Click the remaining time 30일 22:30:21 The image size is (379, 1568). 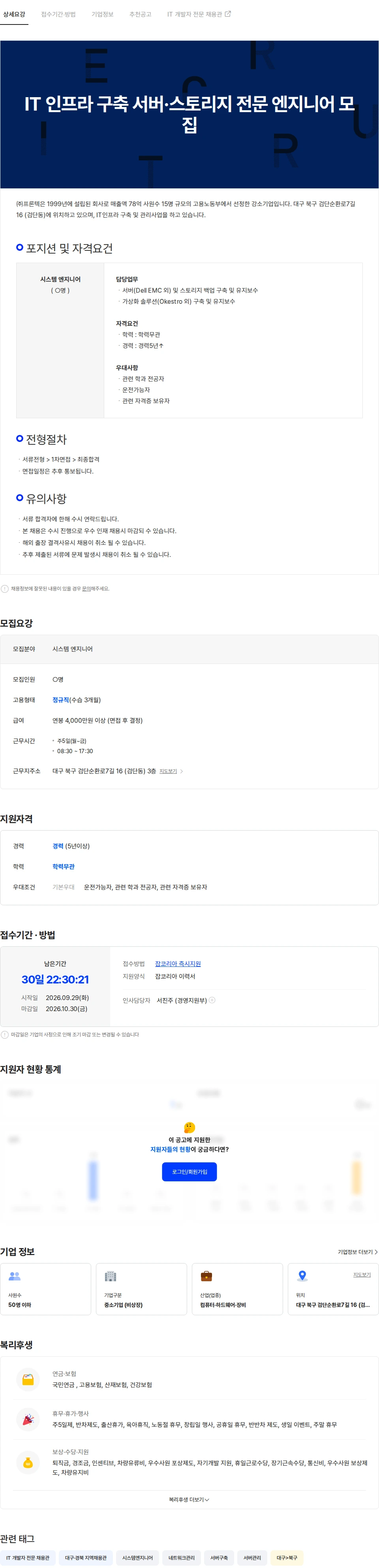coord(55,980)
